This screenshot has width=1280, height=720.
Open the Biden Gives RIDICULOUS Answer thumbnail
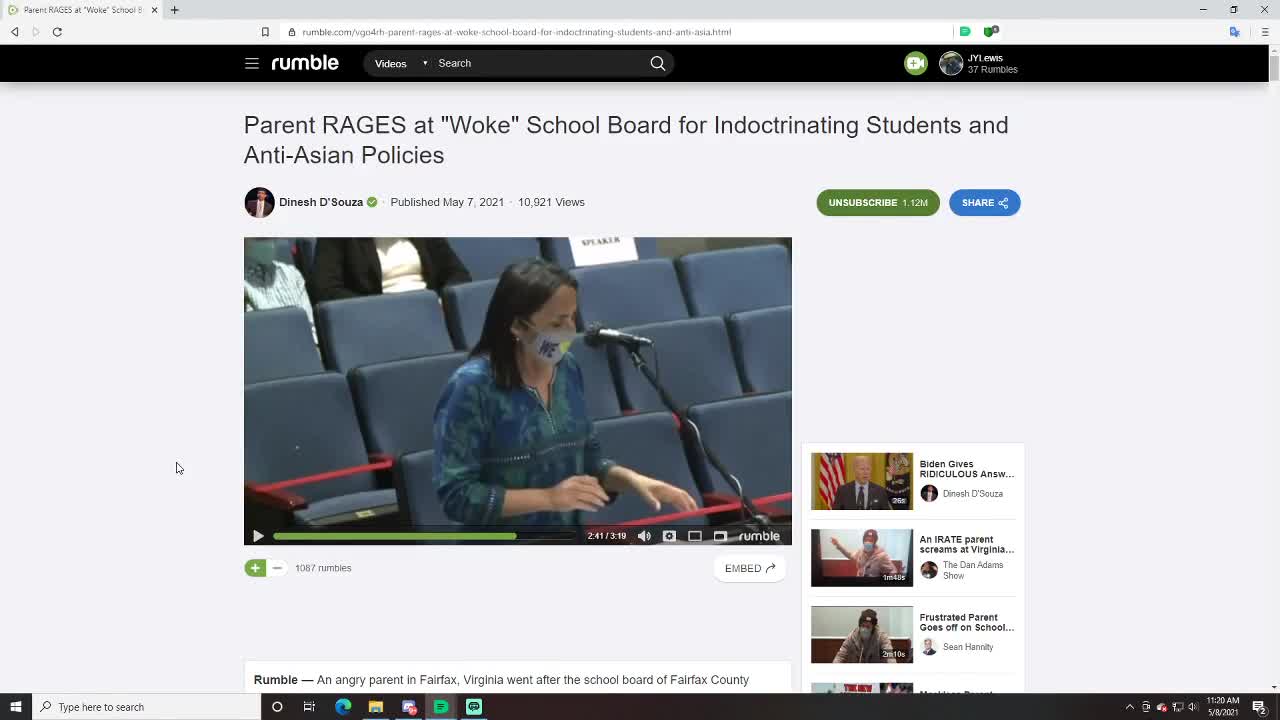[x=861, y=481]
